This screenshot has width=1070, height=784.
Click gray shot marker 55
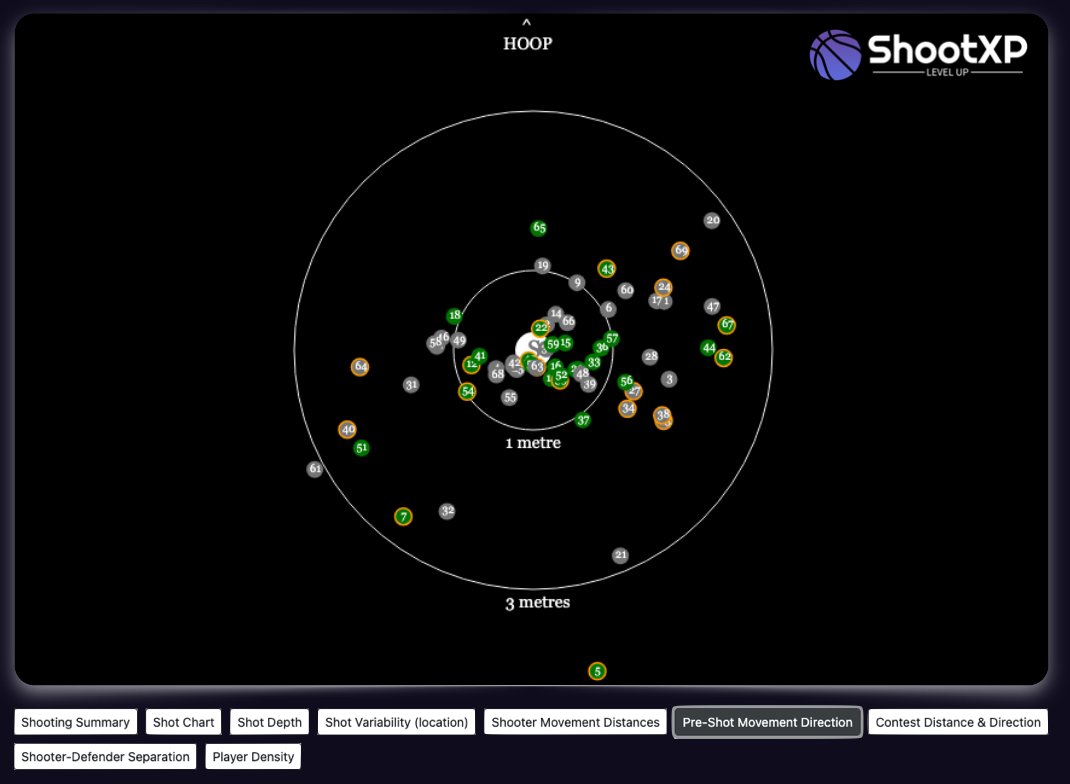[509, 398]
